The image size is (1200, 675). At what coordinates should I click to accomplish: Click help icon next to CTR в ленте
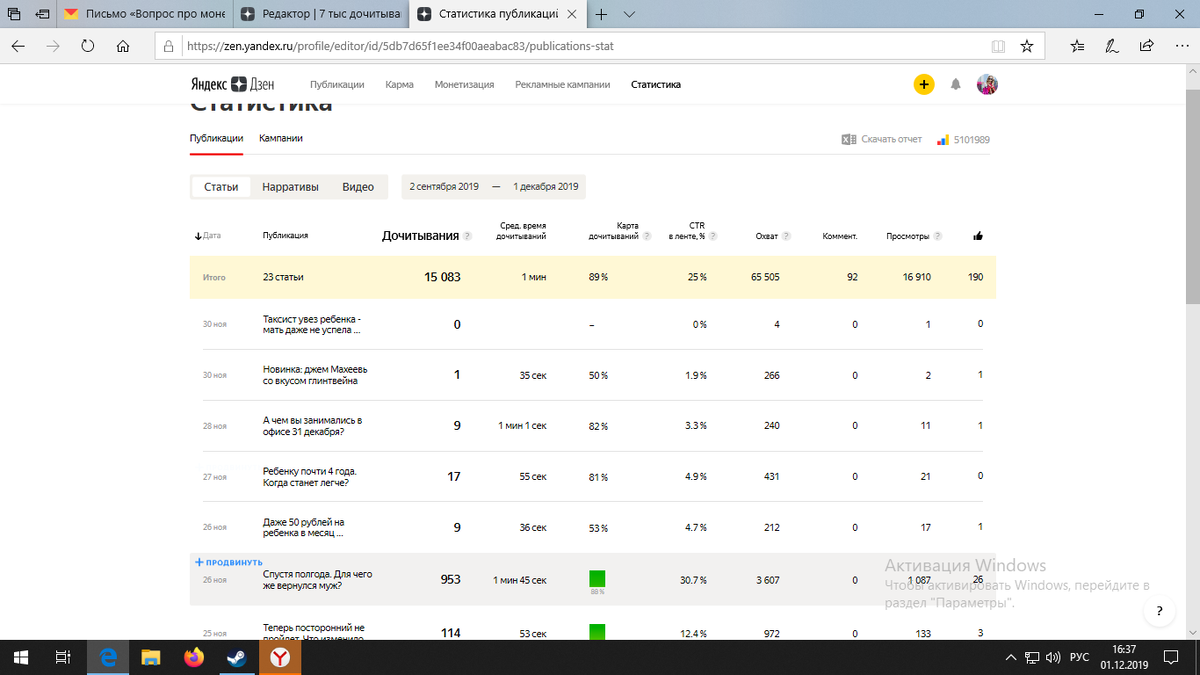point(715,236)
